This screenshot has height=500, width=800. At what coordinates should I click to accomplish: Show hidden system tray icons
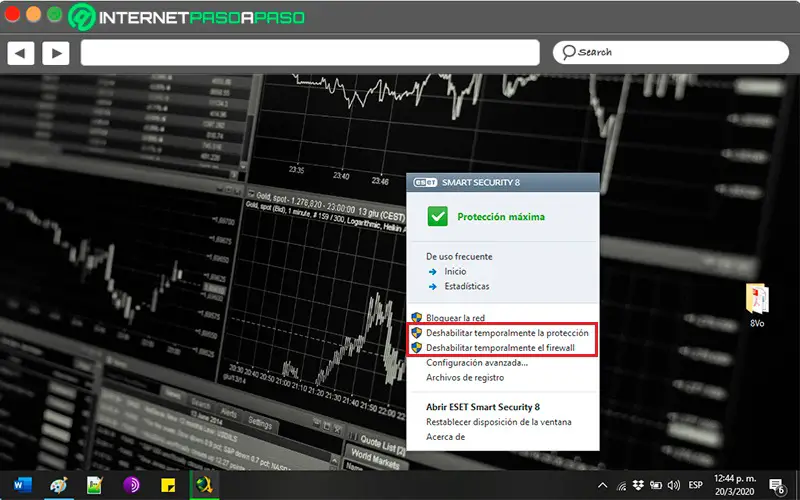[x=603, y=485]
